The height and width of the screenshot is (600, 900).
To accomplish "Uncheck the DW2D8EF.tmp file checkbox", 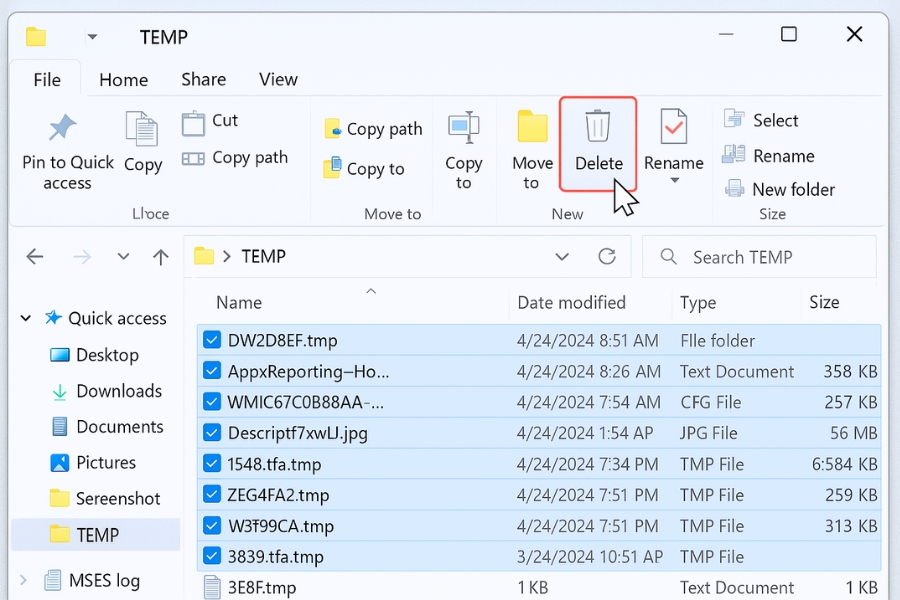I will coord(211,339).
